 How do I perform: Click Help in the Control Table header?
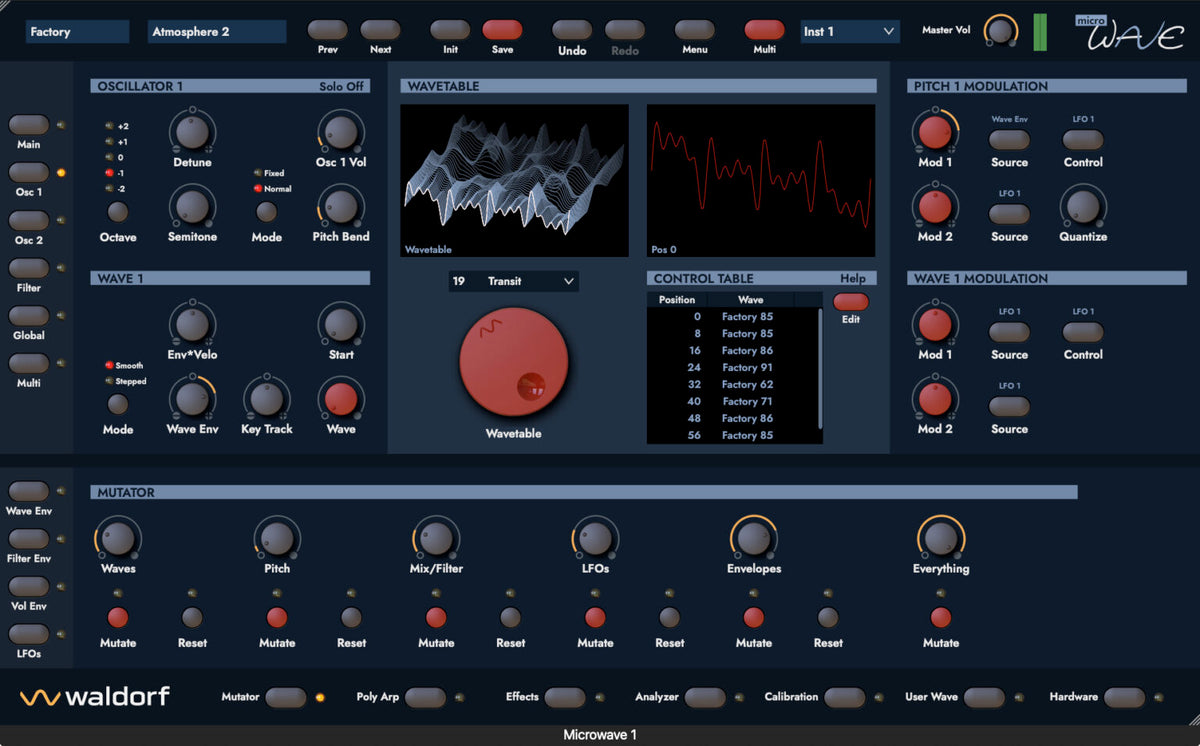[x=852, y=278]
